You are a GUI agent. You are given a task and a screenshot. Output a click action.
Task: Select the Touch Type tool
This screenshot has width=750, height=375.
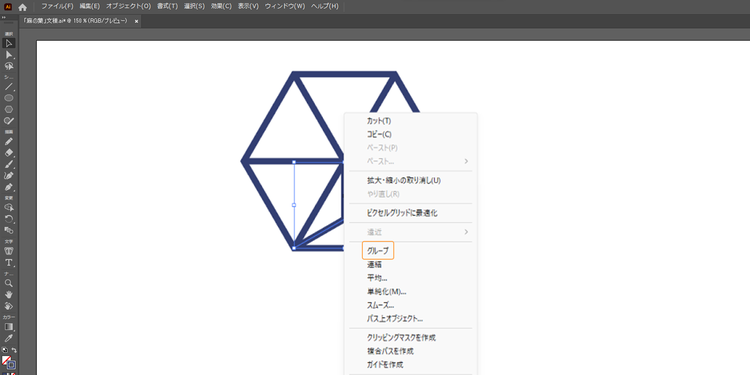click(9, 251)
